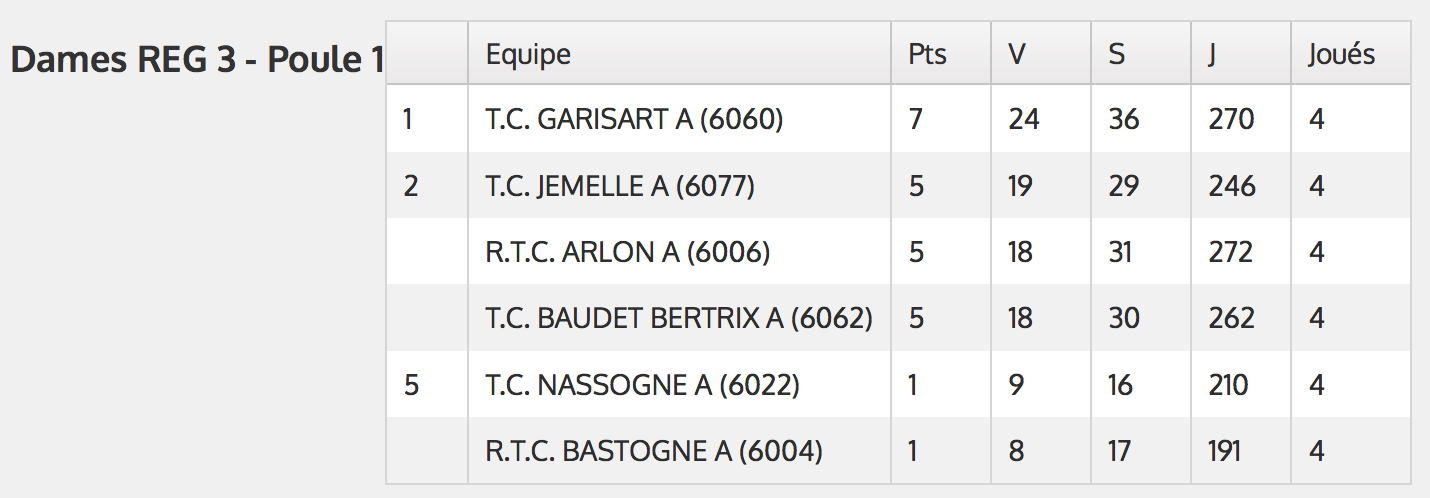Select the S column header

(1117, 54)
